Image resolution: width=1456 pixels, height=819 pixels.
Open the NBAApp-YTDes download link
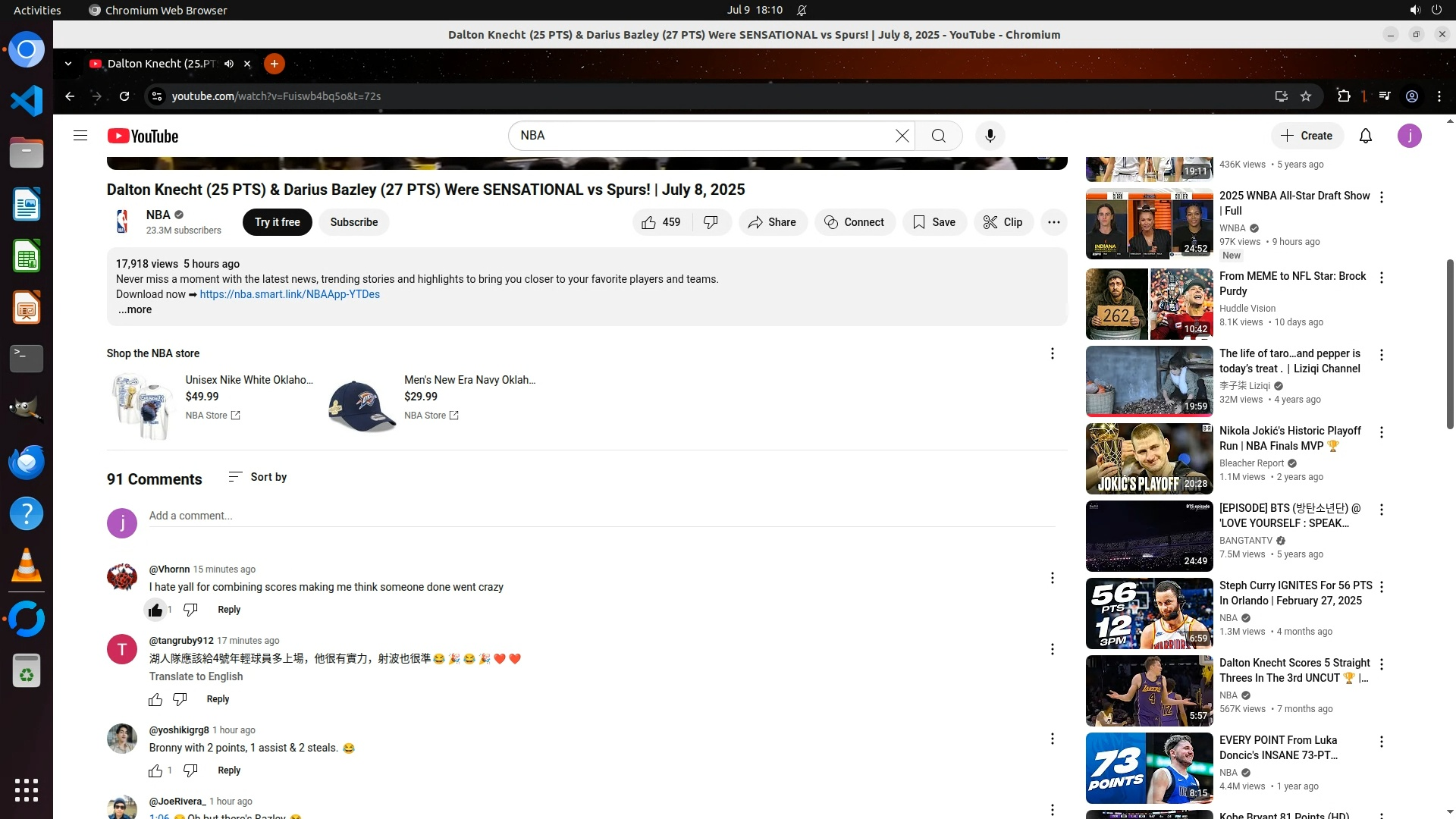pyautogui.click(x=290, y=294)
